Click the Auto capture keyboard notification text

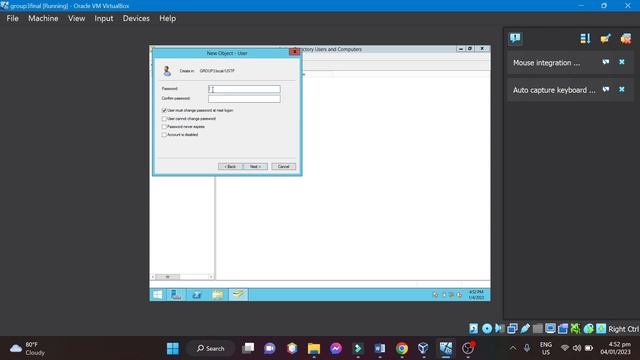[554, 90]
